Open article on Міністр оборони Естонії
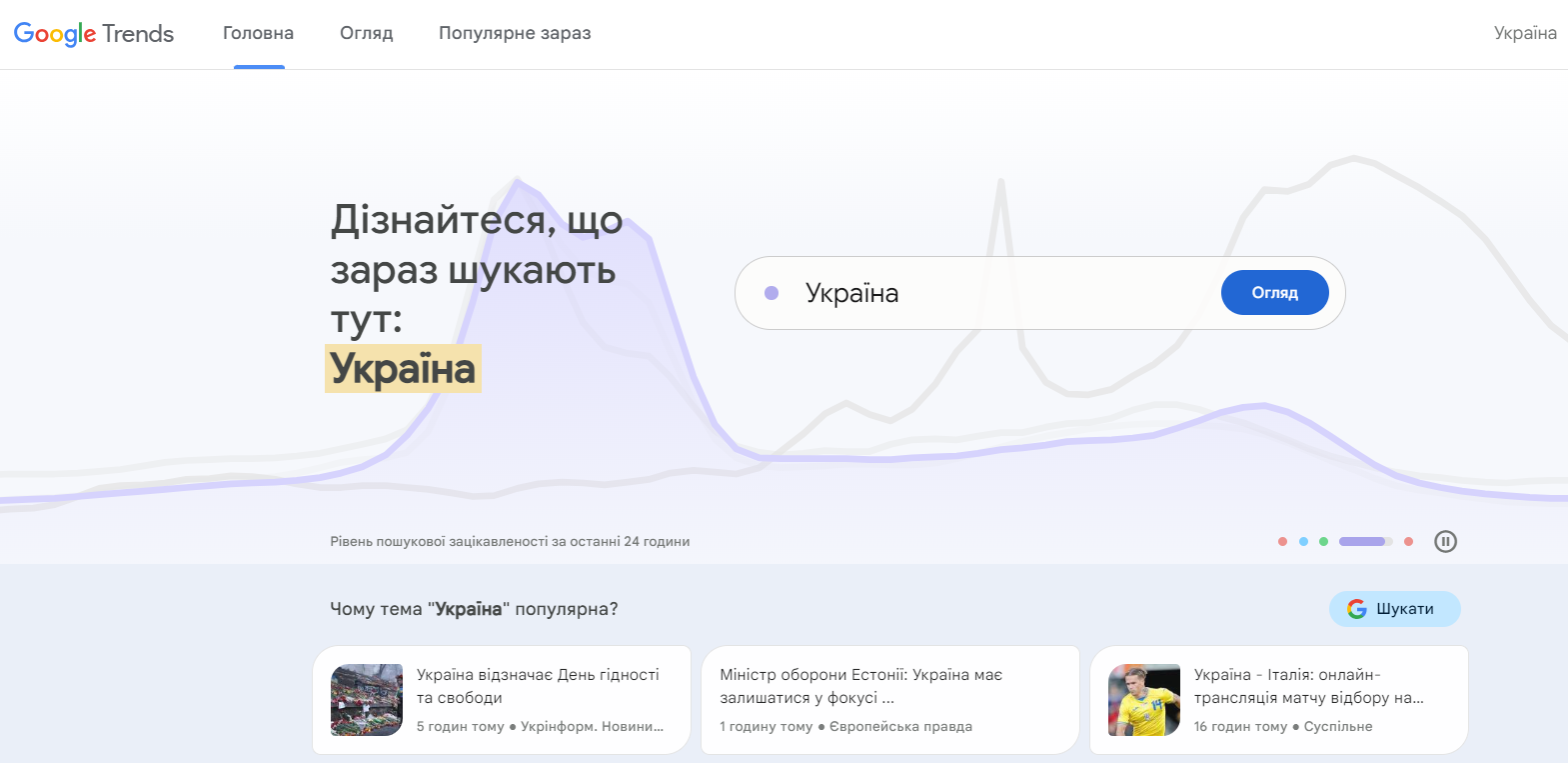 tap(890, 700)
